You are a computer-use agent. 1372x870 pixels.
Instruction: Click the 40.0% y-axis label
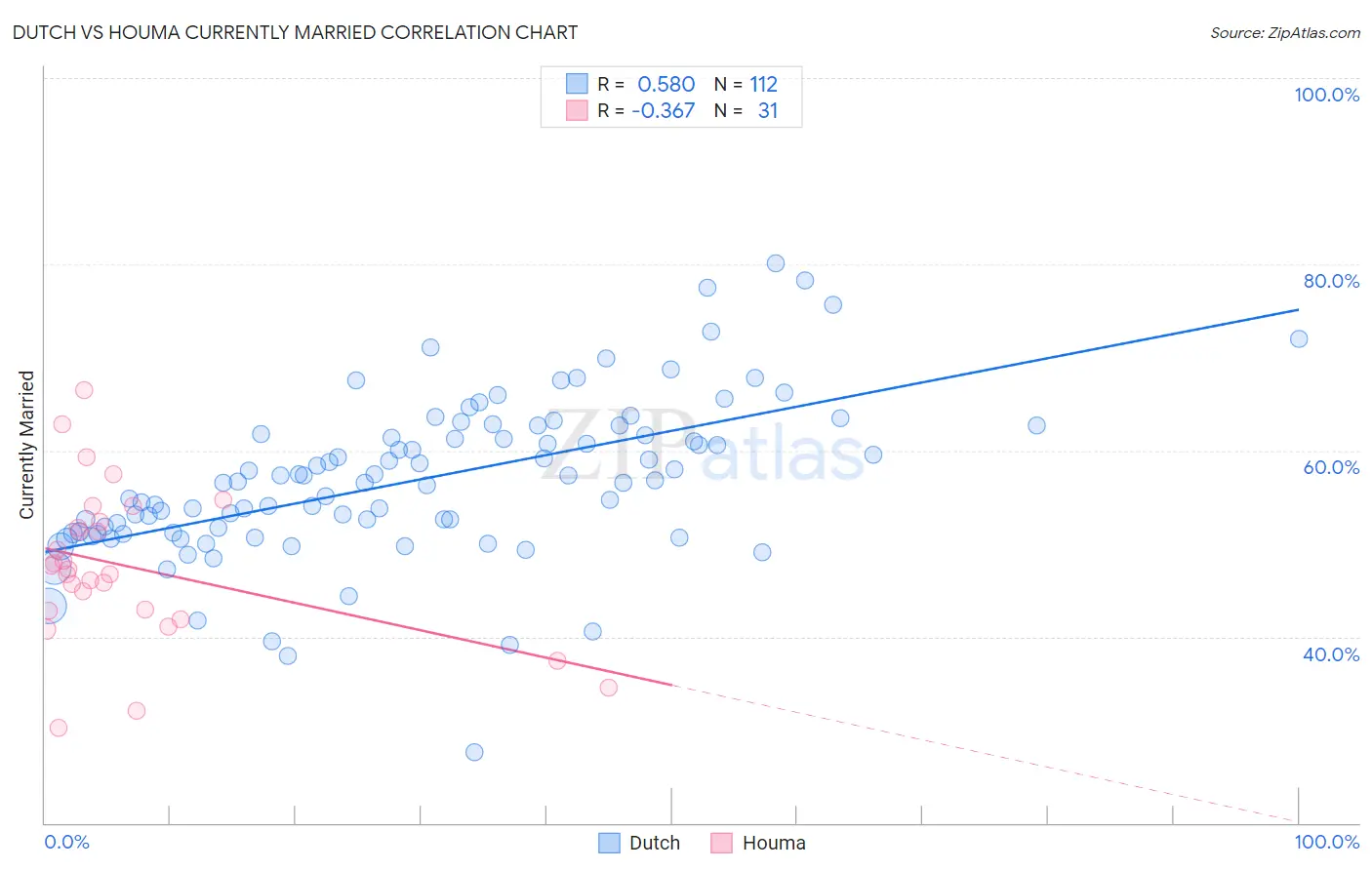tap(1331, 654)
